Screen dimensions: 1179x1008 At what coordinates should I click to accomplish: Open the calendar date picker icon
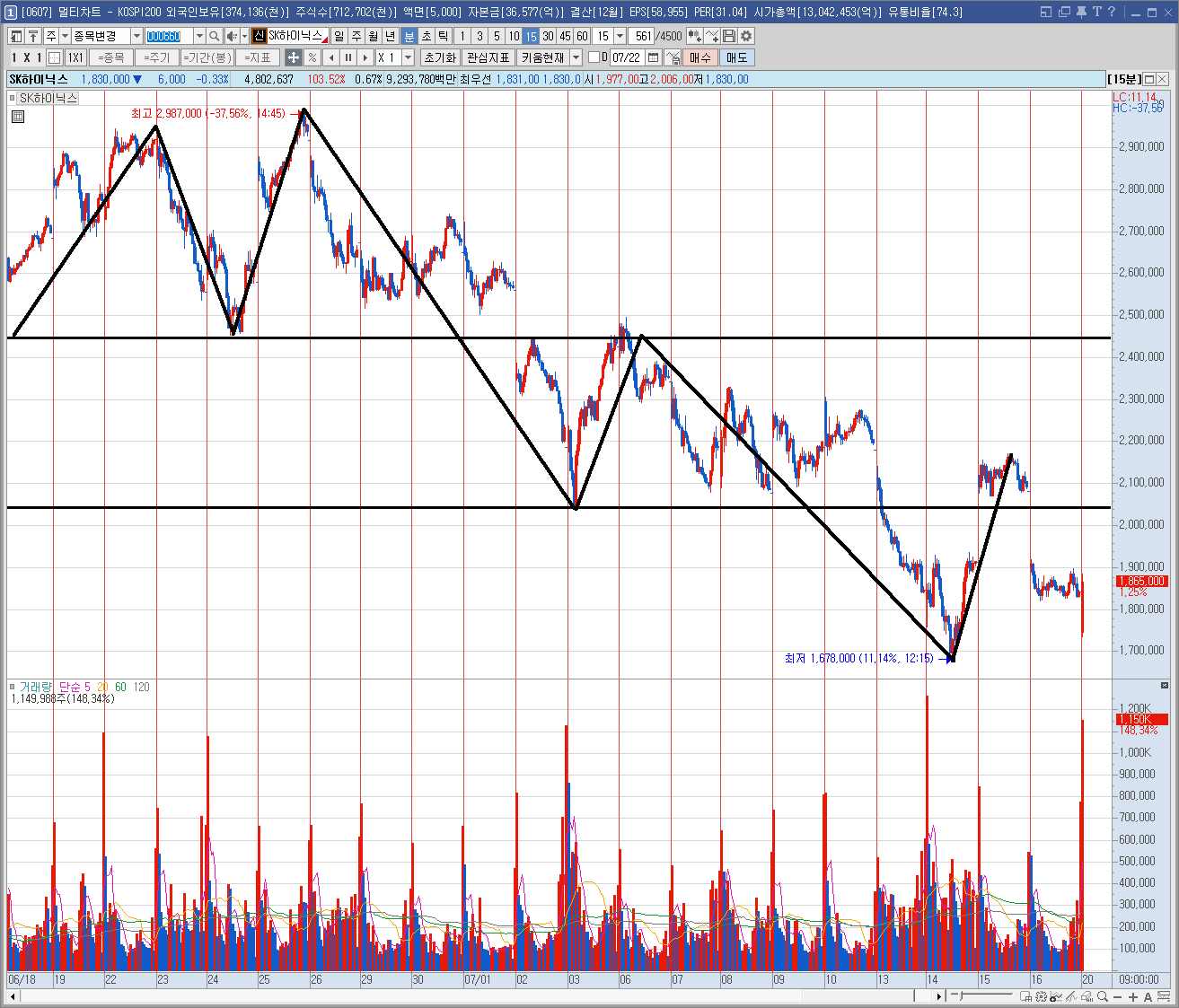click(x=653, y=57)
